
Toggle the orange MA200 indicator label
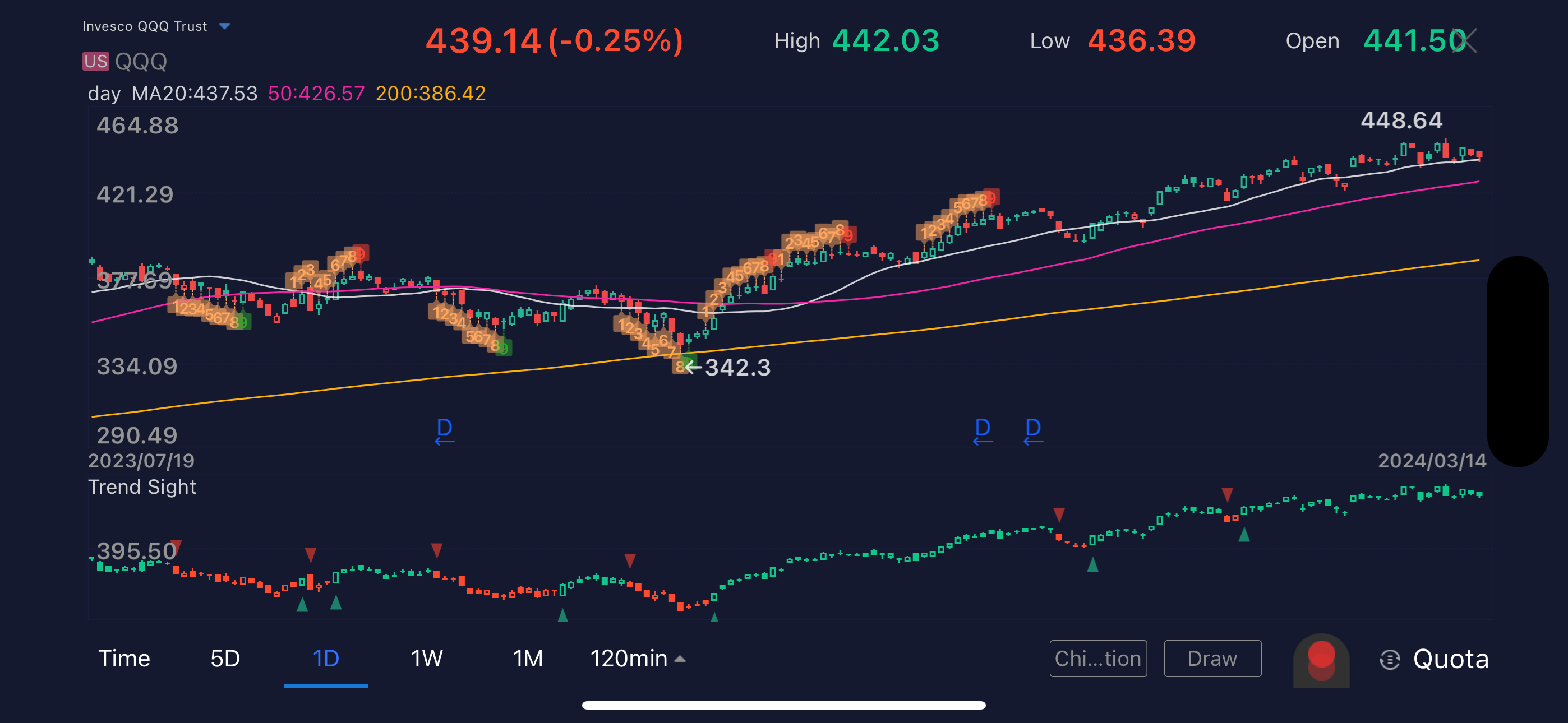point(430,93)
